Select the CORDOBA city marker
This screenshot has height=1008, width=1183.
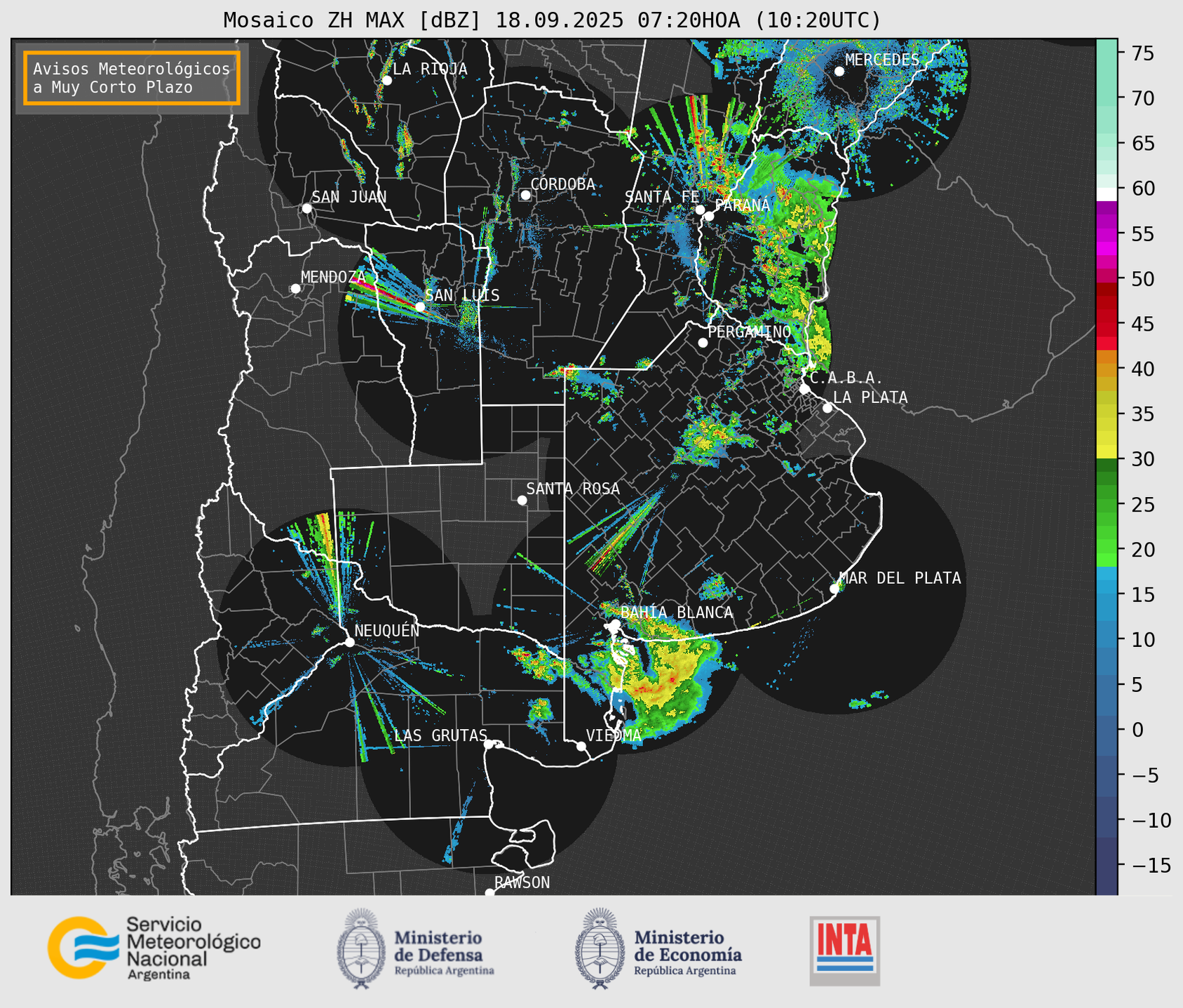pyautogui.click(x=525, y=195)
